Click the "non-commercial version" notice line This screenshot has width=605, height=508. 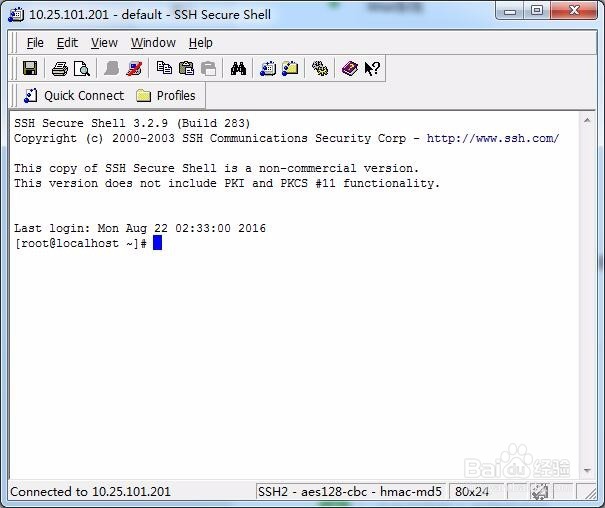tap(216, 168)
